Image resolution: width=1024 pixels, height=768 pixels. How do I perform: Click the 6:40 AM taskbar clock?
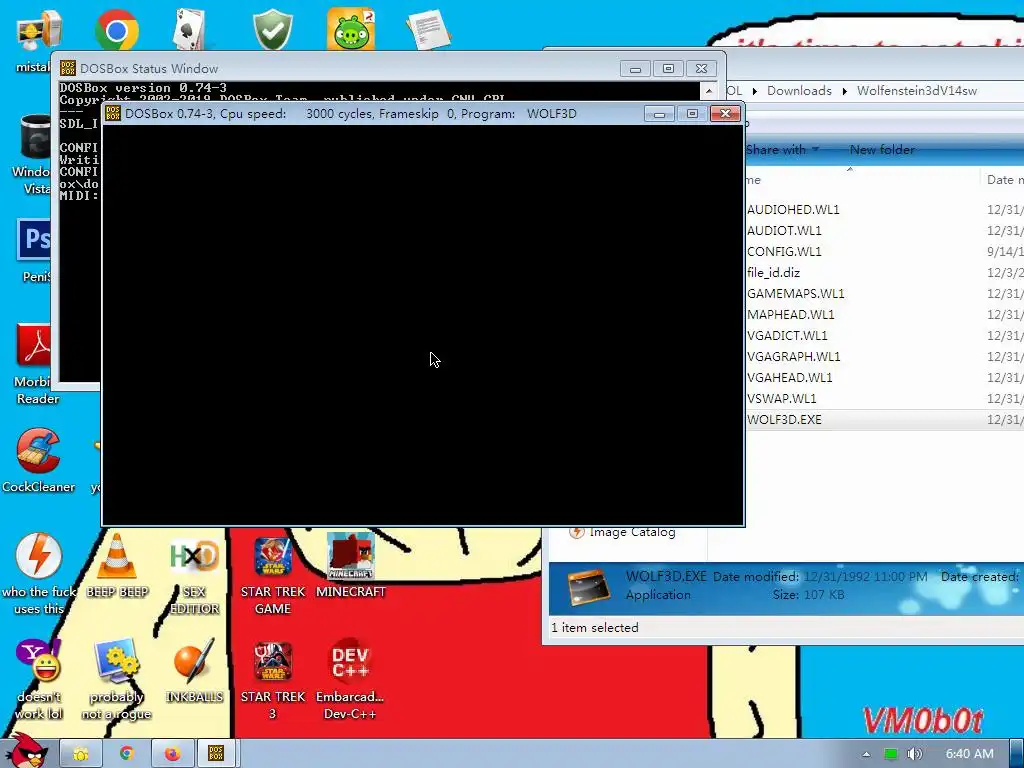(969, 754)
